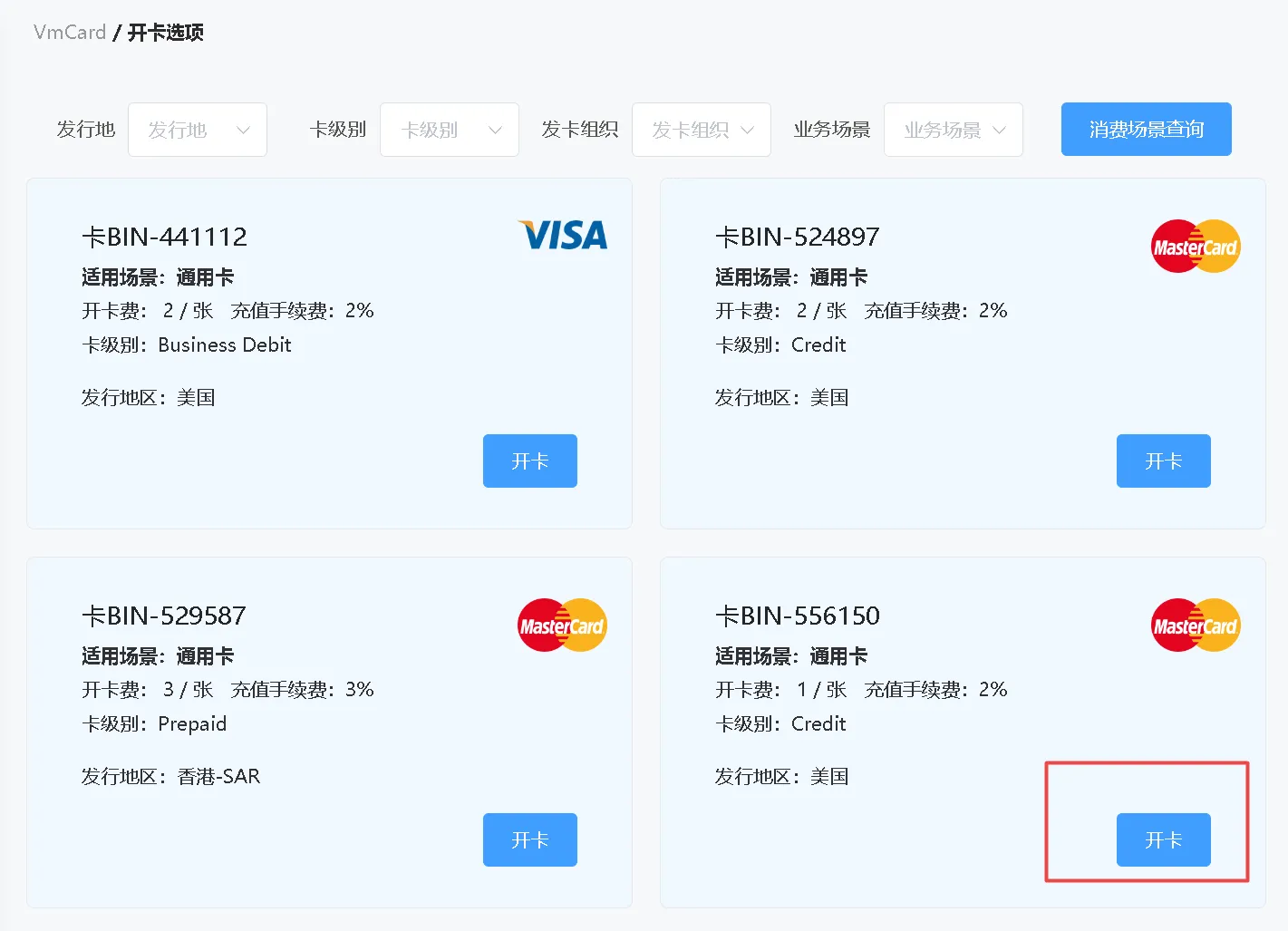Click the VISA logo on card 441112
The image size is (1288, 931).
(562, 236)
